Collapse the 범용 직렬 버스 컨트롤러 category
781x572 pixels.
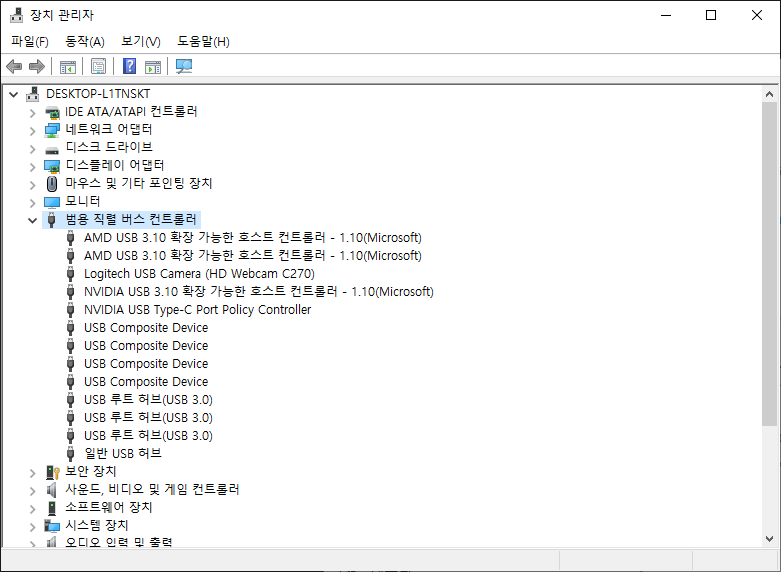(x=32, y=220)
